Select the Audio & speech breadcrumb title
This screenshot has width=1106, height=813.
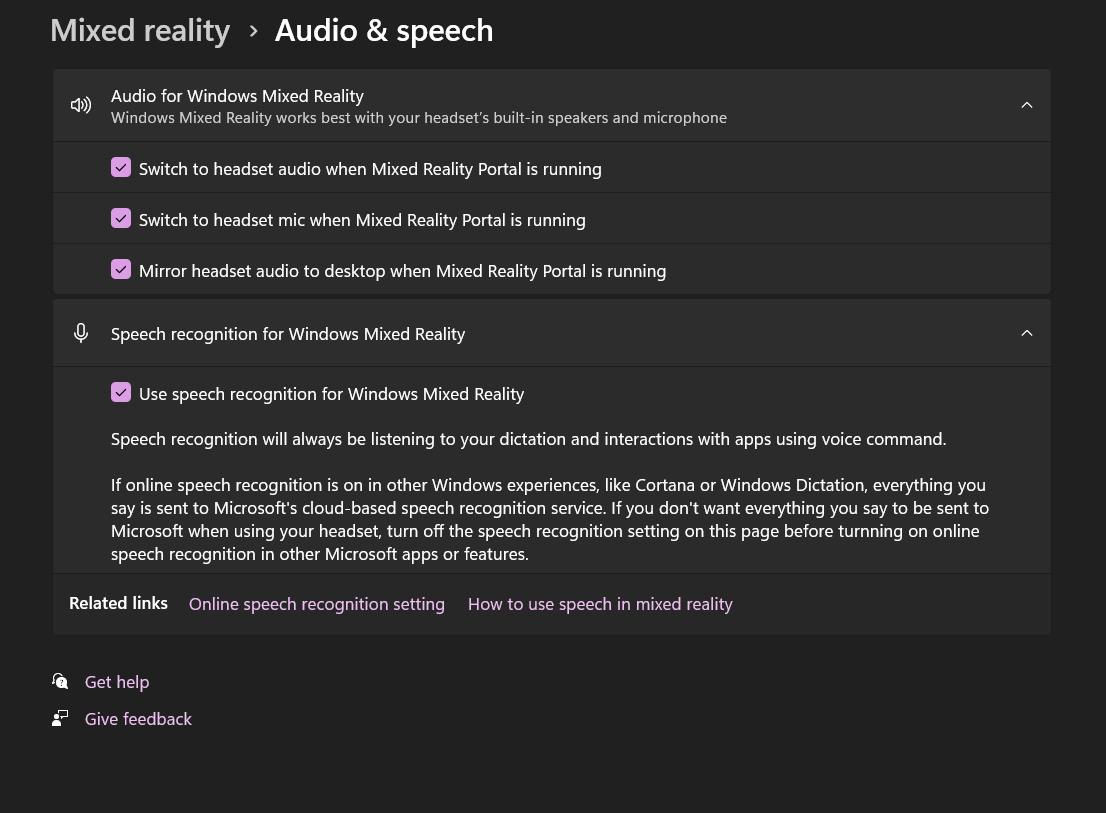coord(384,31)
